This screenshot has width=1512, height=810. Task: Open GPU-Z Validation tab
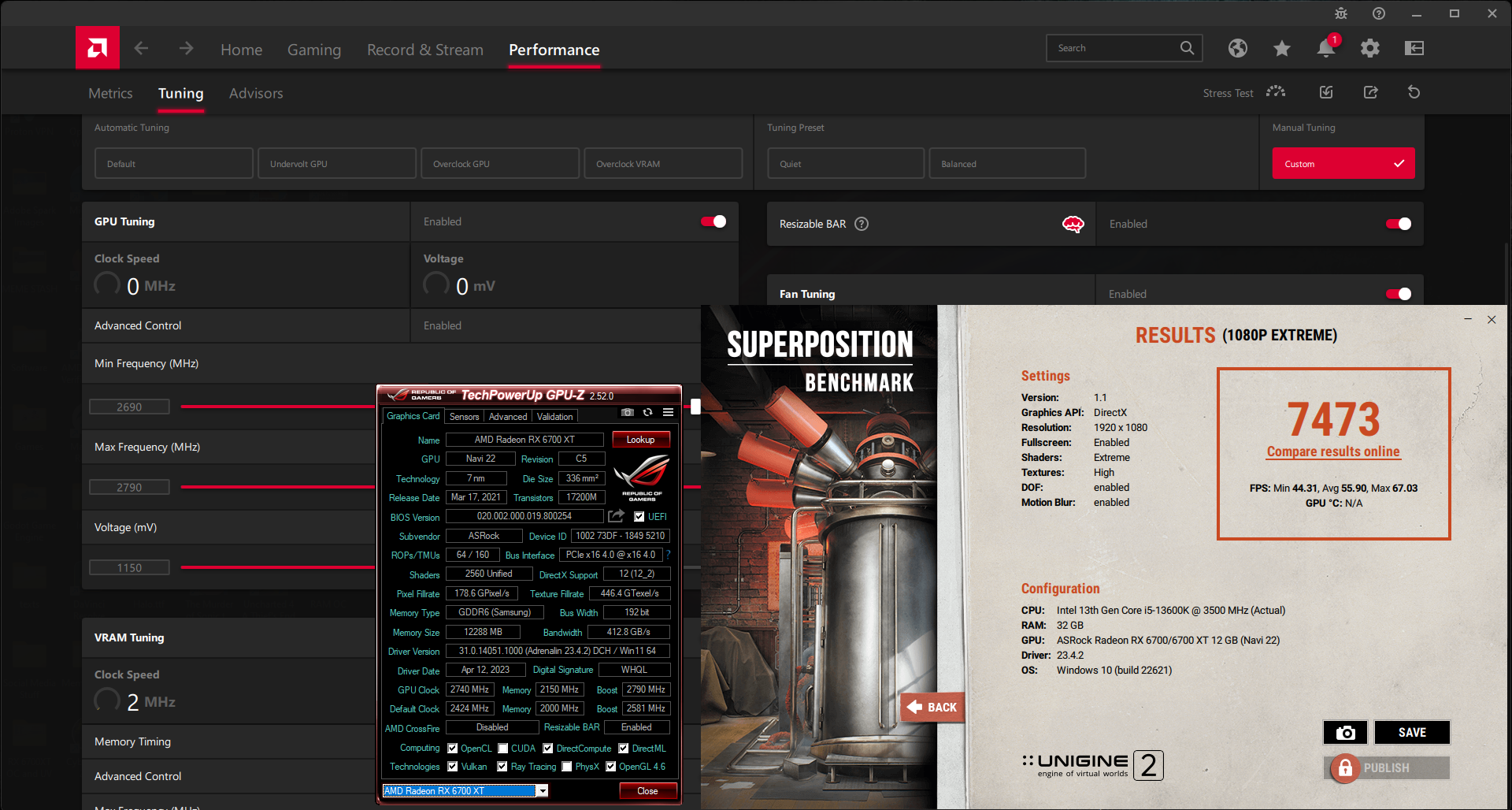pyautogui.click(x=555, y=417)
